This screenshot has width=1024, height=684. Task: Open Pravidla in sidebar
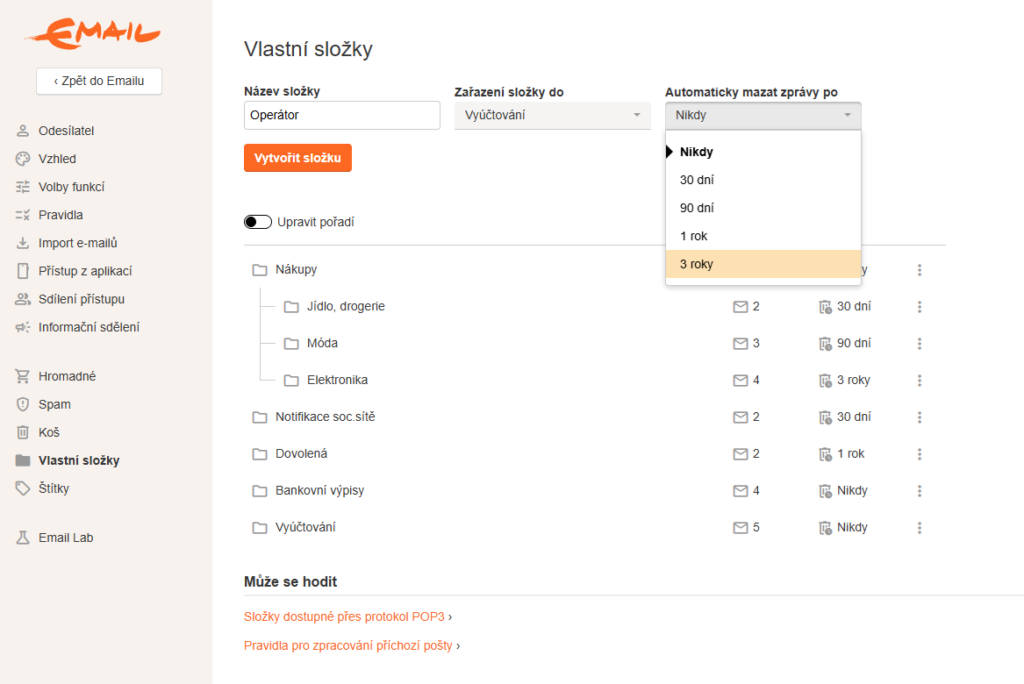61,215
